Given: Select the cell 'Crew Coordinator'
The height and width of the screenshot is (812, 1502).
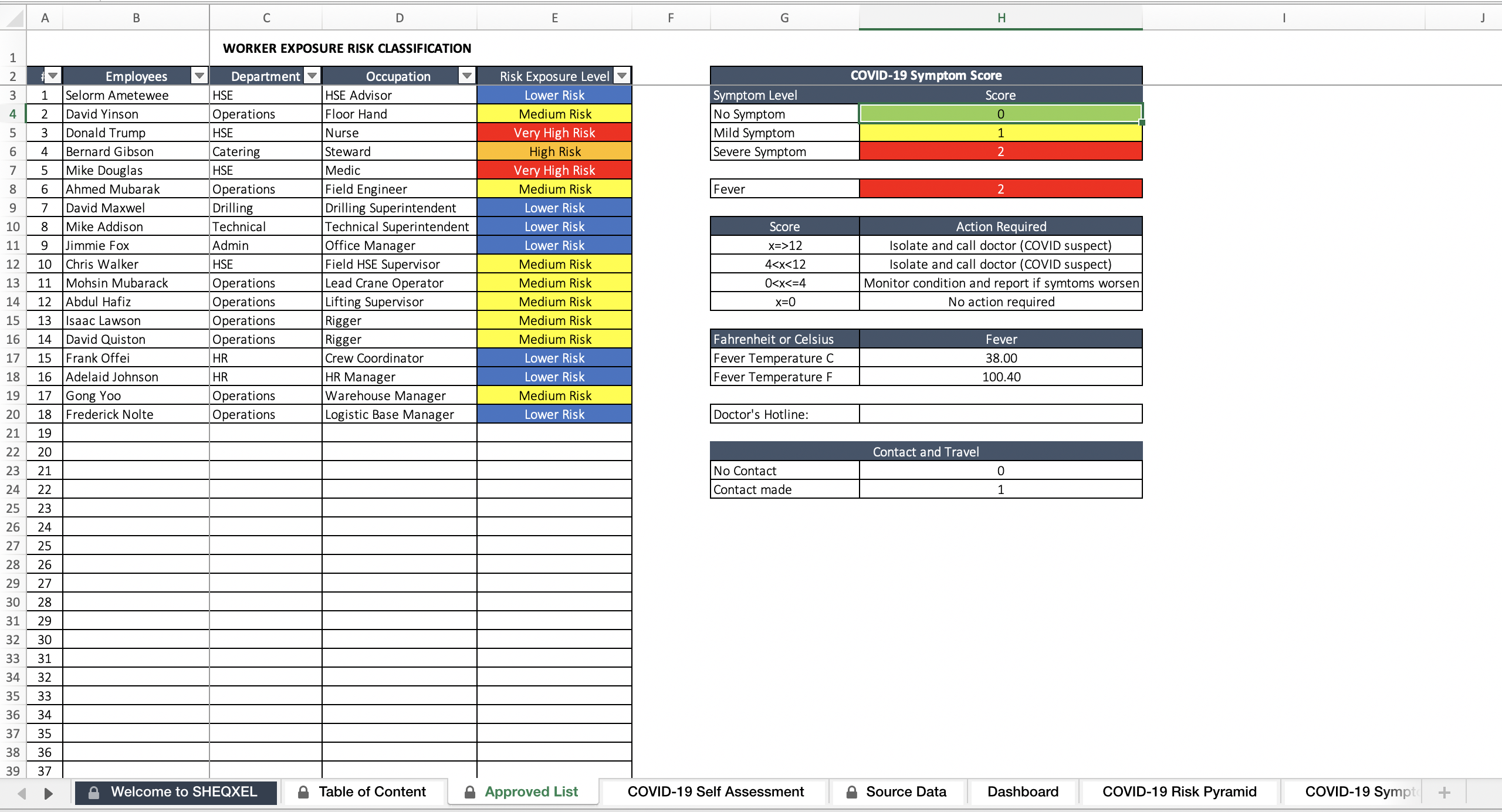Looking at the screenshot, I should point(400,358).
